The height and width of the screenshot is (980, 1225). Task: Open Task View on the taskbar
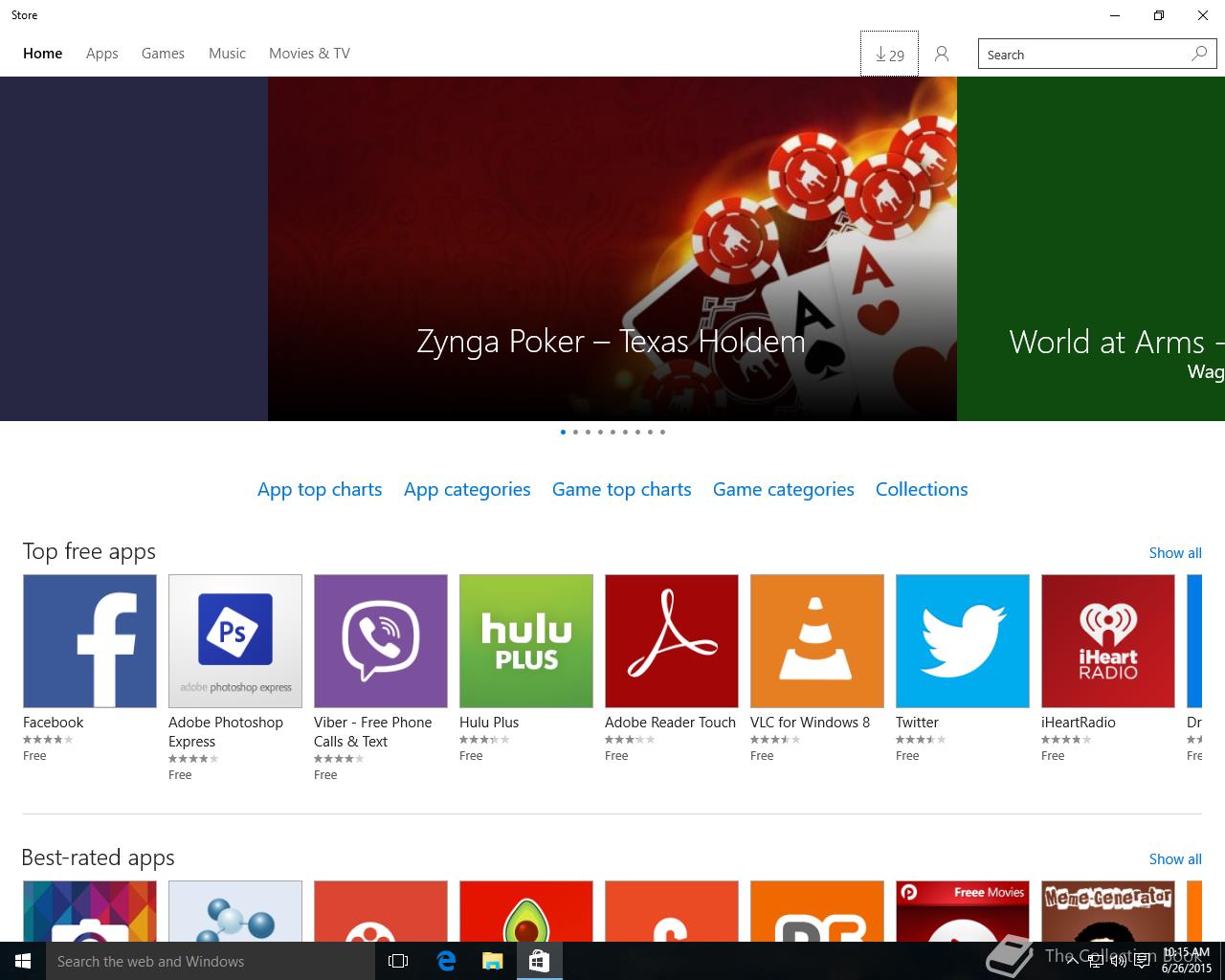(x=398, y=961)
